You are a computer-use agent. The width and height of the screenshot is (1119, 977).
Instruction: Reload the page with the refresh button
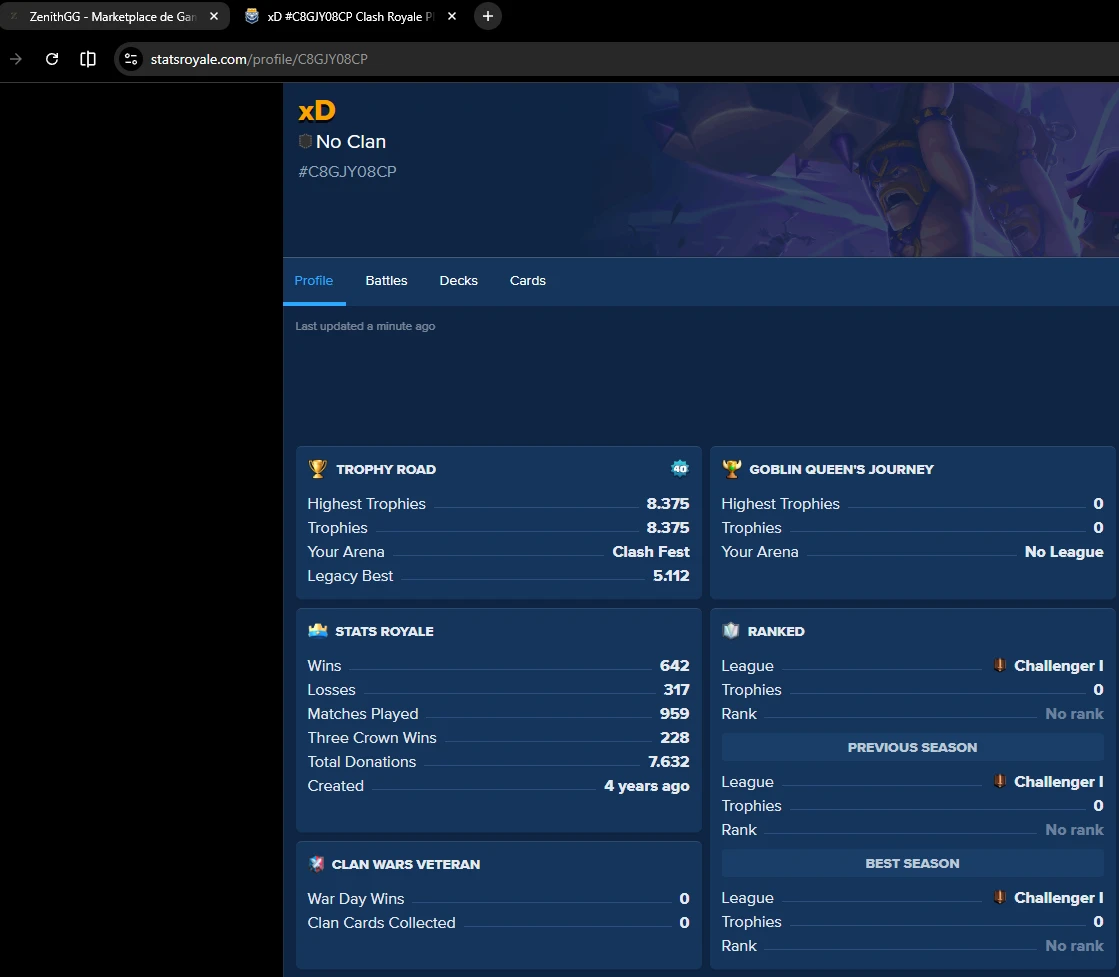tap(52, 59)
